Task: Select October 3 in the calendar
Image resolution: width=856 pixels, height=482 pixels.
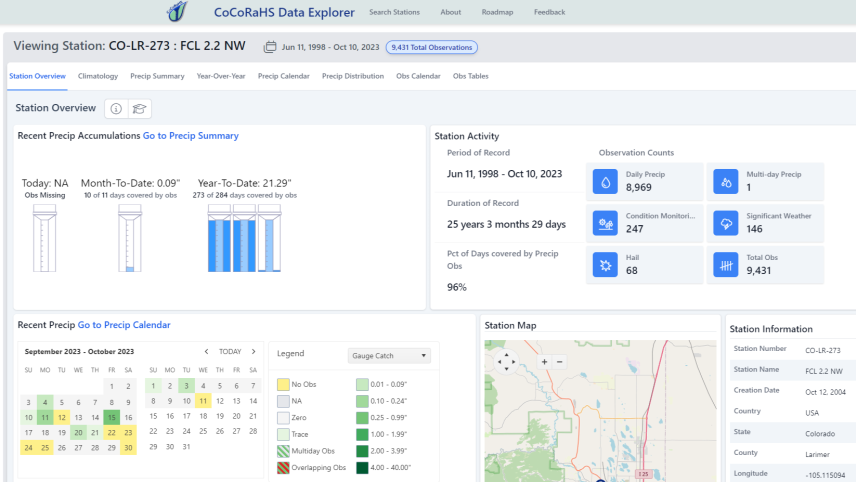Action: coord(186,386)
